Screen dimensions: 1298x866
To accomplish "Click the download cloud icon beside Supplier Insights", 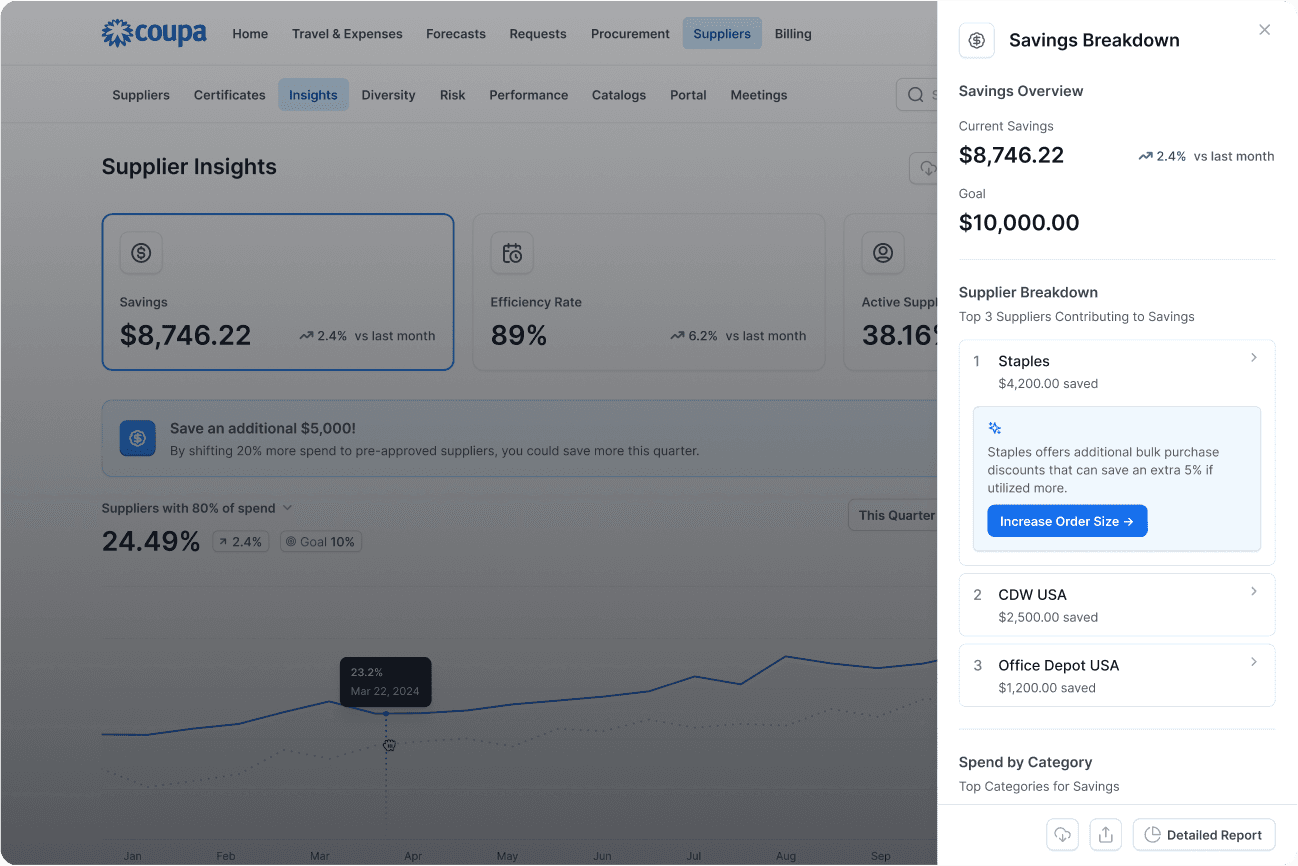I will pos(927,168).
